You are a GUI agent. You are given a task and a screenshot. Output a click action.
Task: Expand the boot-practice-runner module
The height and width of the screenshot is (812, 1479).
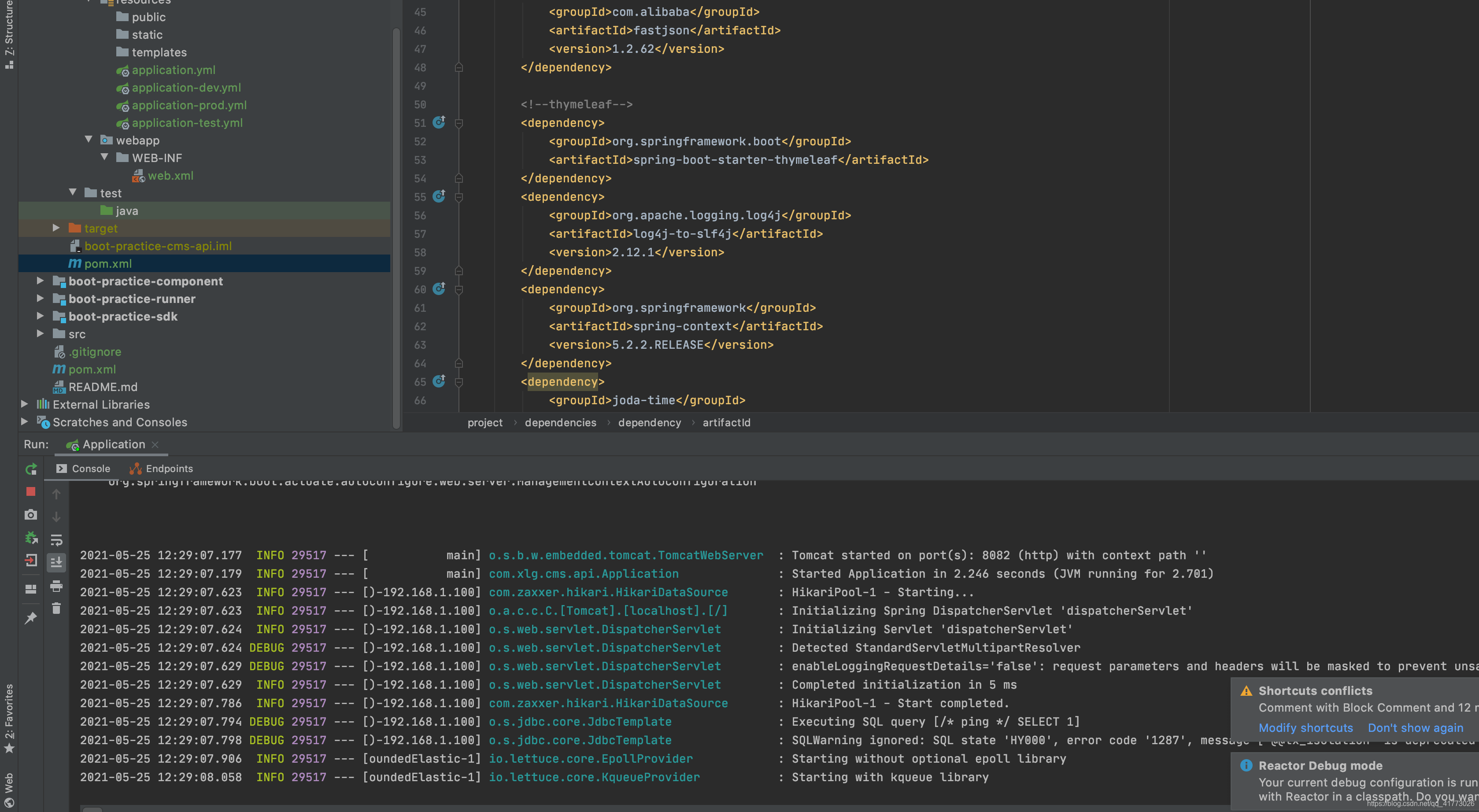click(x=40, y=299)
